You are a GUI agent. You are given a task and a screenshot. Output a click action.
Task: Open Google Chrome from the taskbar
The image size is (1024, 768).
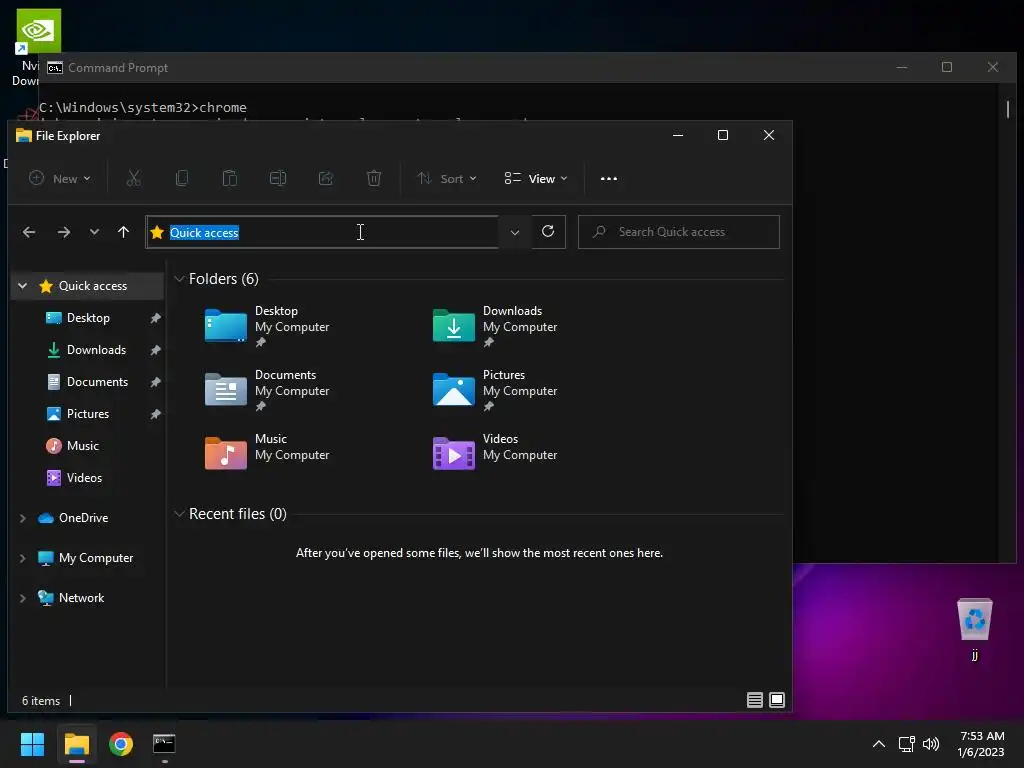(x=121, y=744)
